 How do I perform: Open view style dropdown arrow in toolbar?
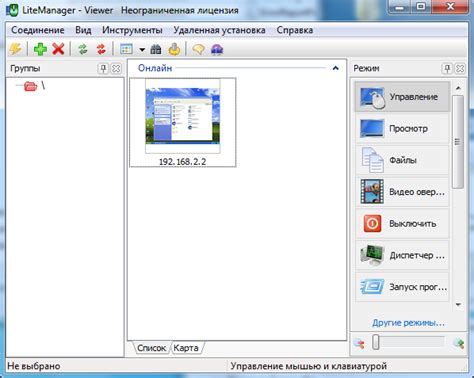click(x=142, y=50)
